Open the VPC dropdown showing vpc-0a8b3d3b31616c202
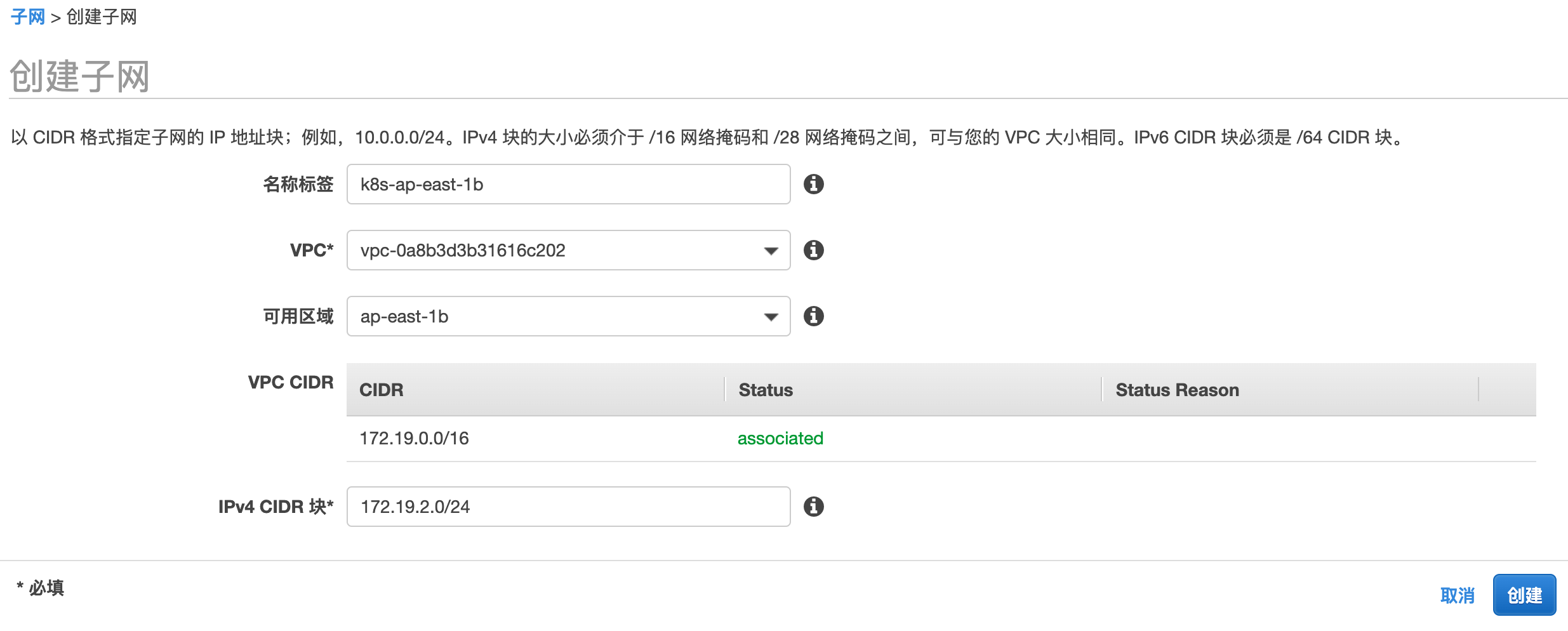 click(x=568, y=250)
